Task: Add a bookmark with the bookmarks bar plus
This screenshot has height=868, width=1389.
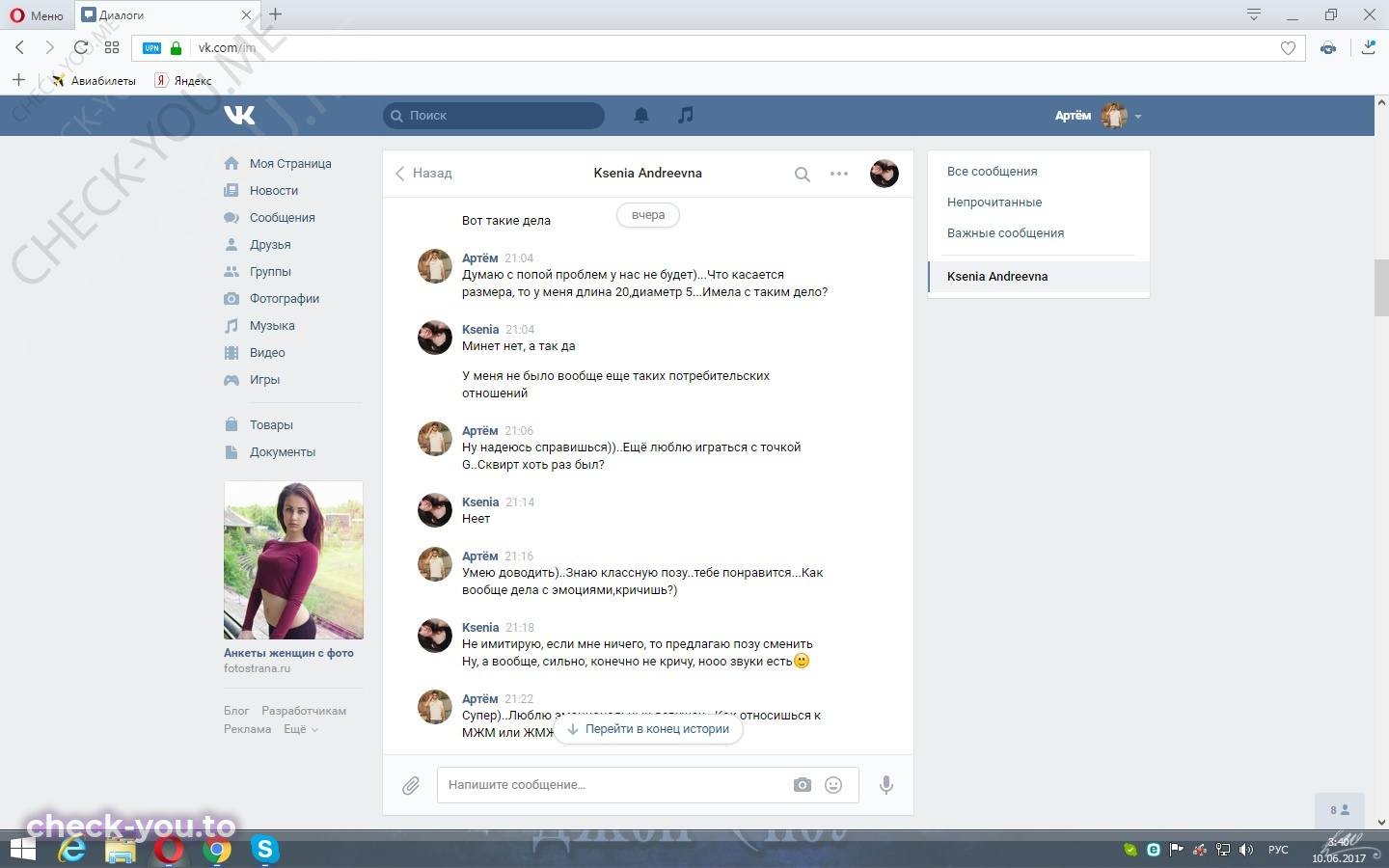Action: pos(18,80)
